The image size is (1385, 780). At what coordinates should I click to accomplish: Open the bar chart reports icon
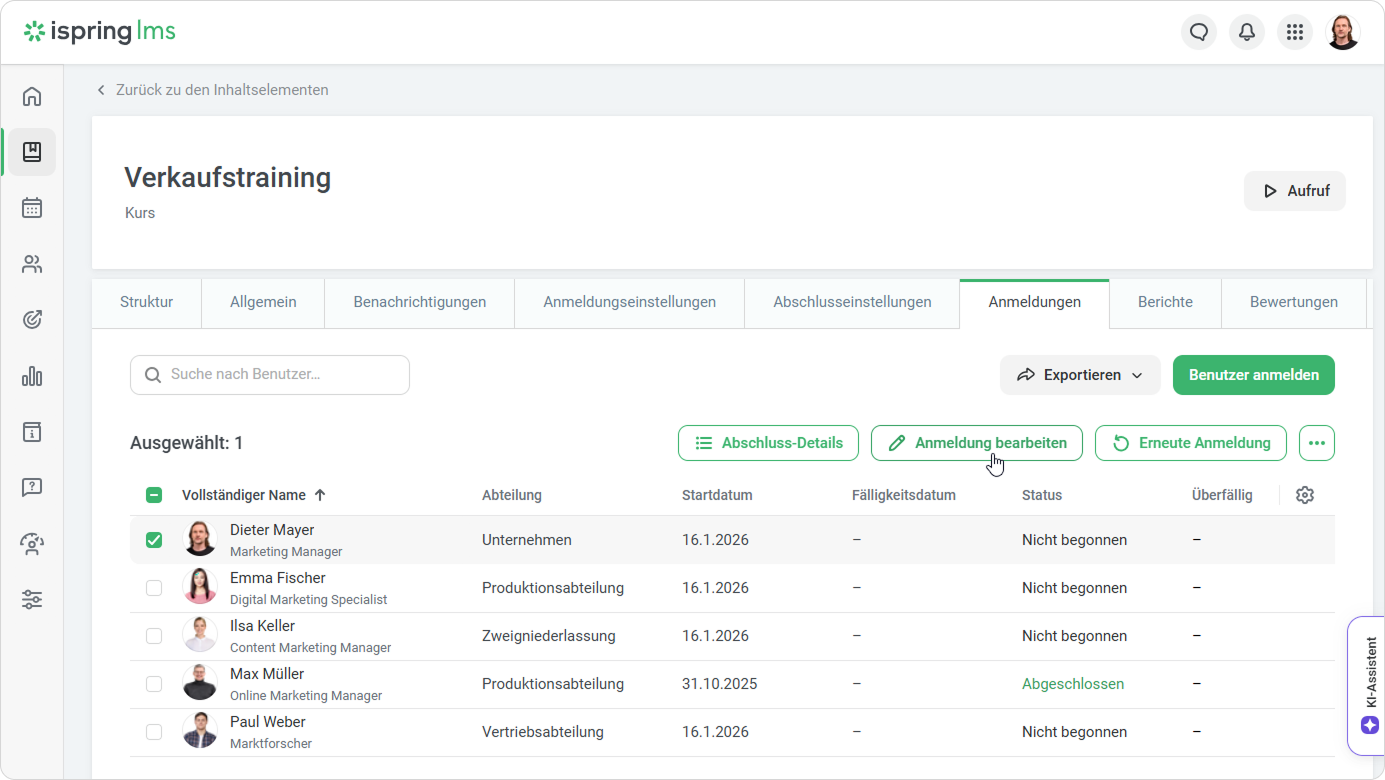tap(32, 376)
